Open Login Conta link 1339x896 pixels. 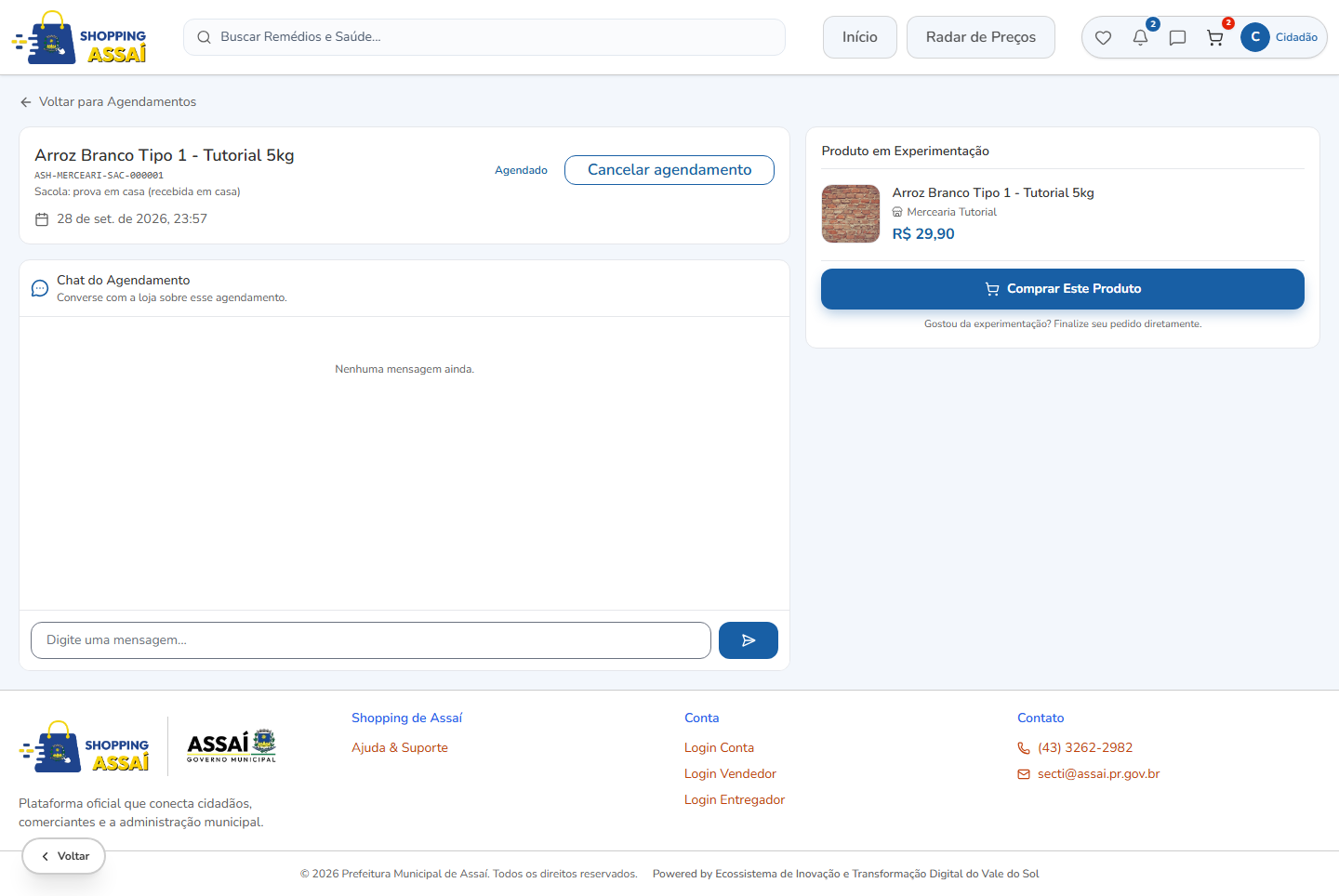(x=720, y=747)
